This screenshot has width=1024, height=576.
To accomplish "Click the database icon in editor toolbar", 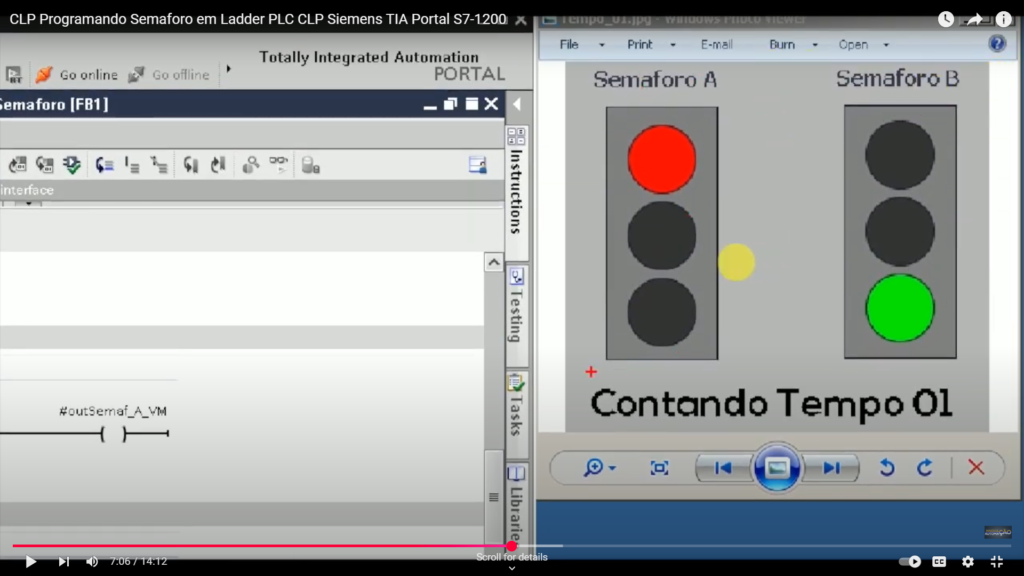I will [310, 165].
